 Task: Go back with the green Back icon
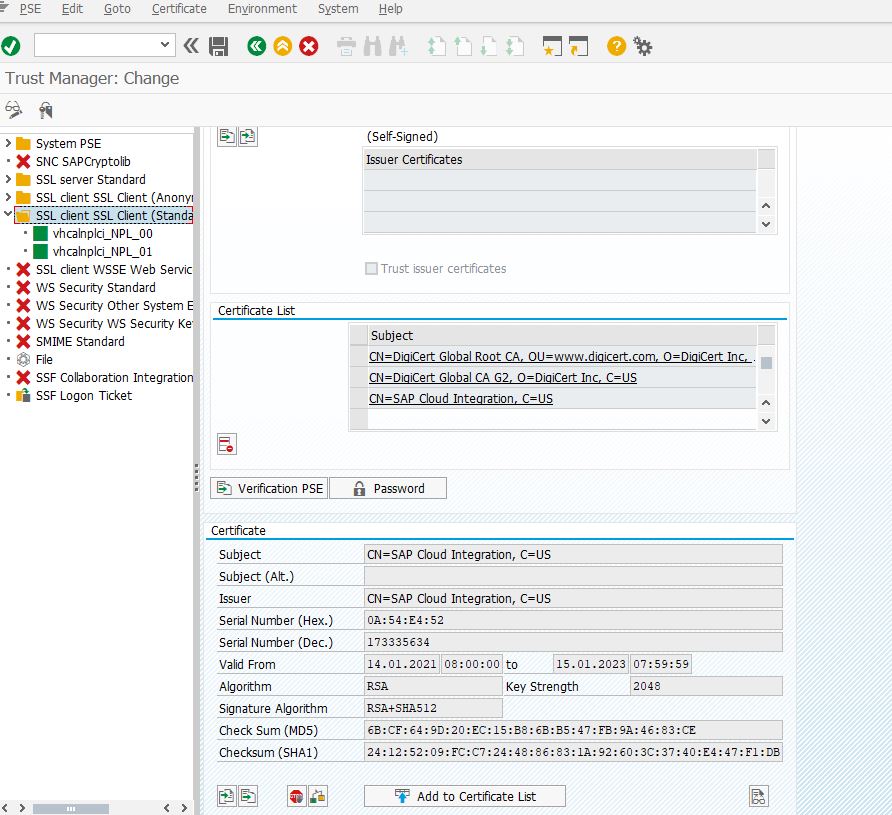coord(257,46)
